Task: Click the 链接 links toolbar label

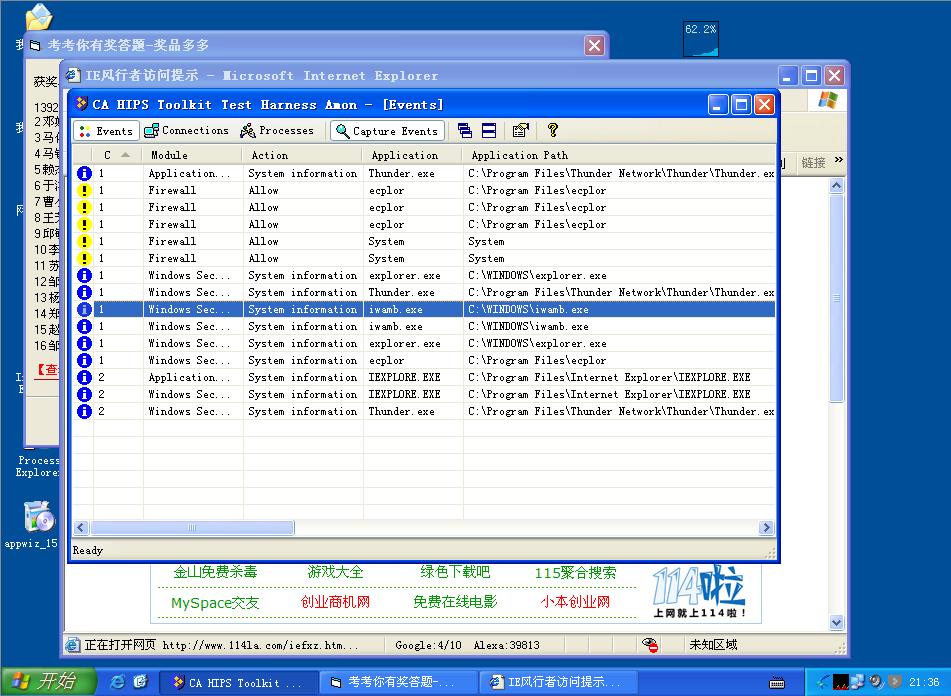Action: pyautogui.click(x=813, y=162)
